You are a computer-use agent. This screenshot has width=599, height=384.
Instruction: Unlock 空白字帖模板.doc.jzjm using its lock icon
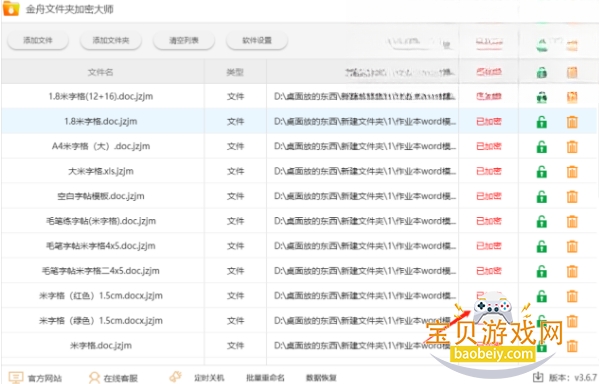542,197
